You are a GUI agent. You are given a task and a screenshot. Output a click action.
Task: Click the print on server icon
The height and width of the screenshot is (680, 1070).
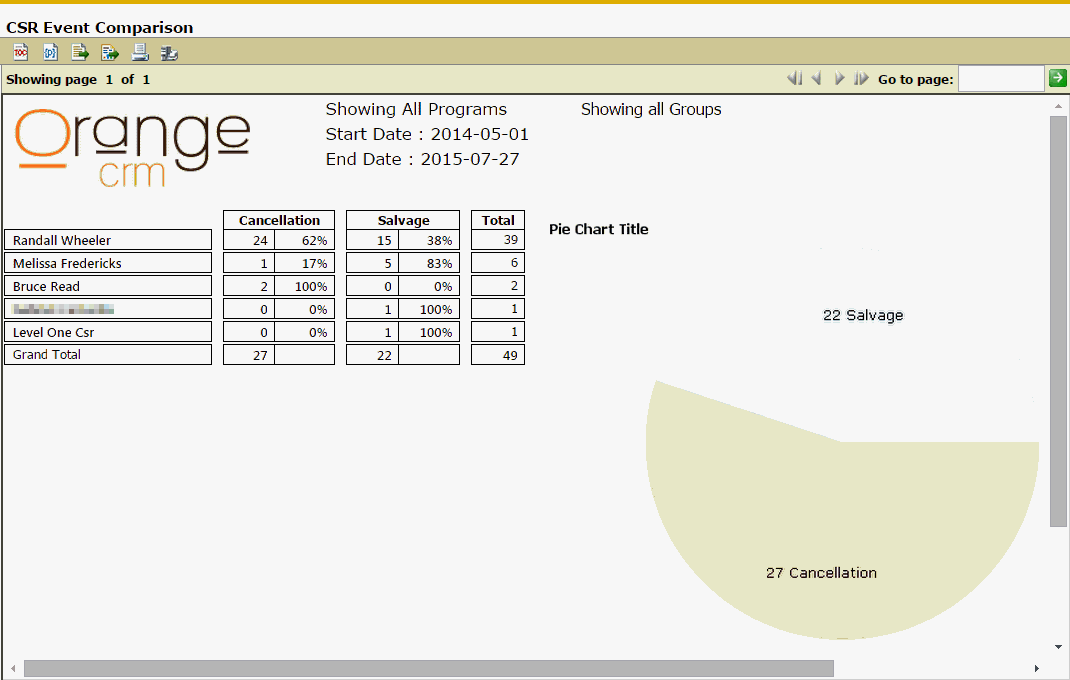pyautogui.click(x=169, y=53)
